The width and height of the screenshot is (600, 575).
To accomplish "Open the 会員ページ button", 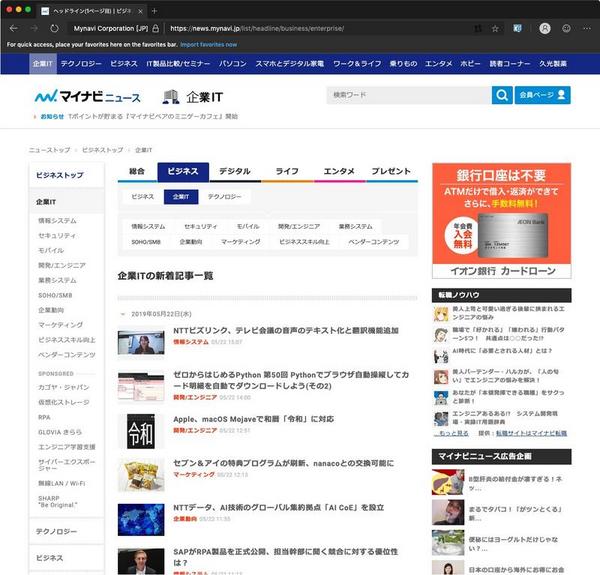I will click(543, 95).
